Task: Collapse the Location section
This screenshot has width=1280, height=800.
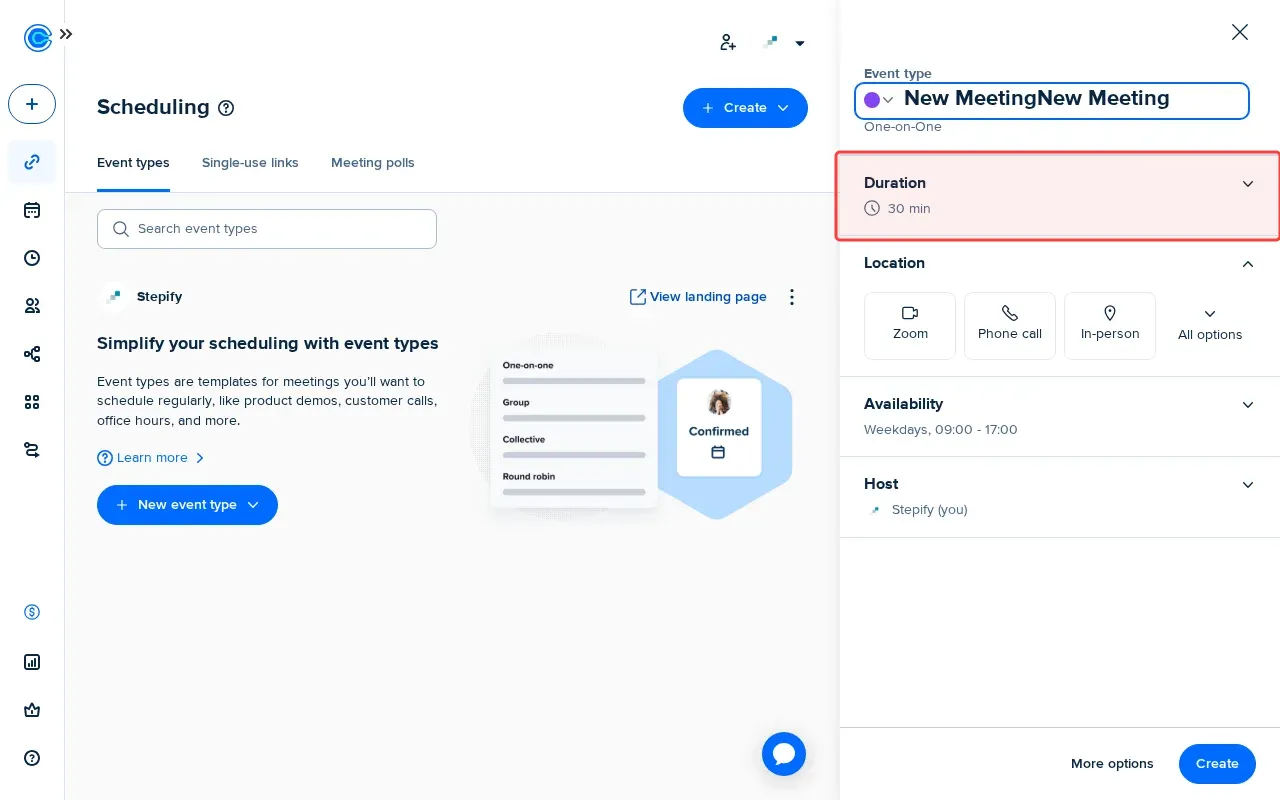Action: (1247, 264)
